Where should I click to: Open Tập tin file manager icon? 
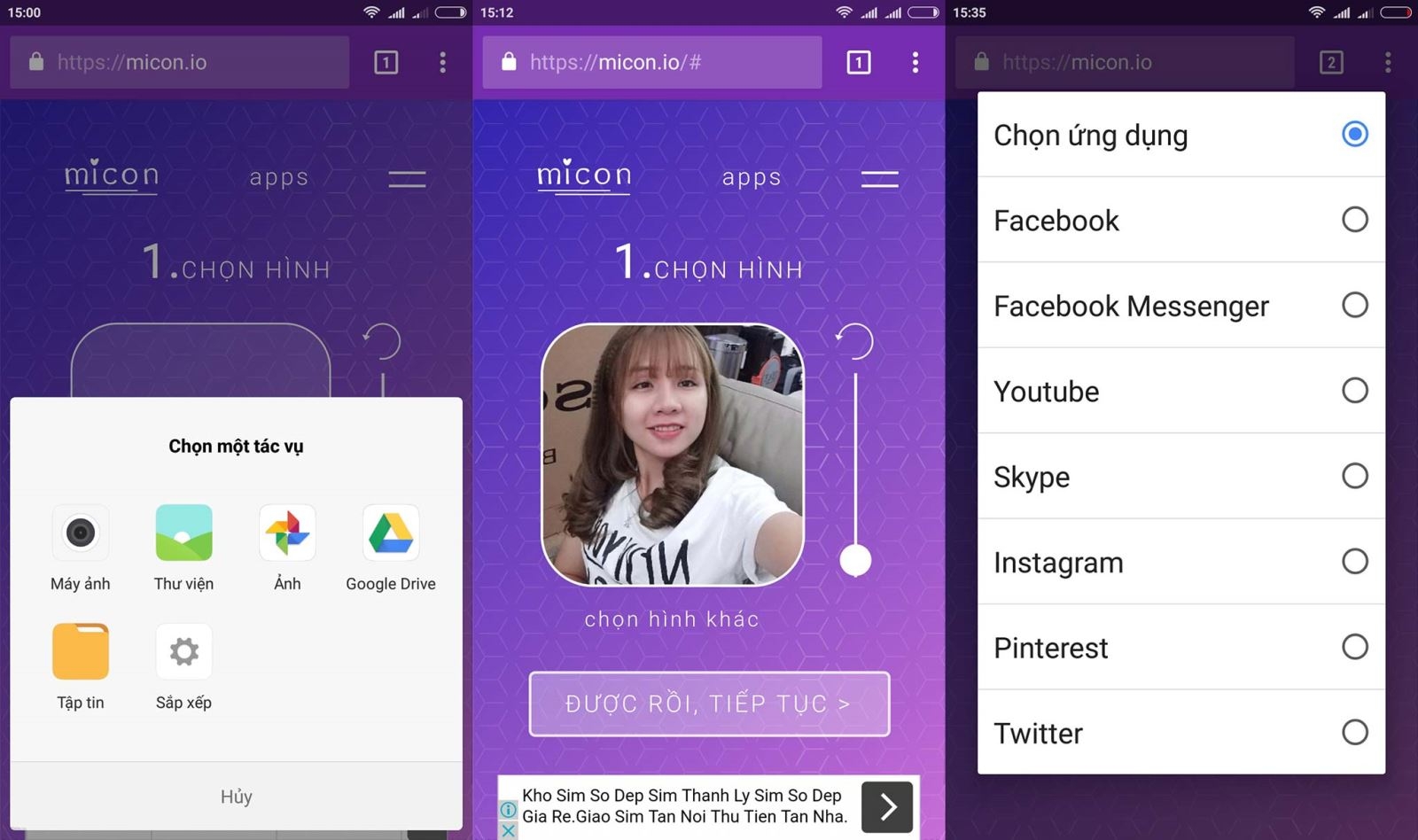[x=81, y=651]
